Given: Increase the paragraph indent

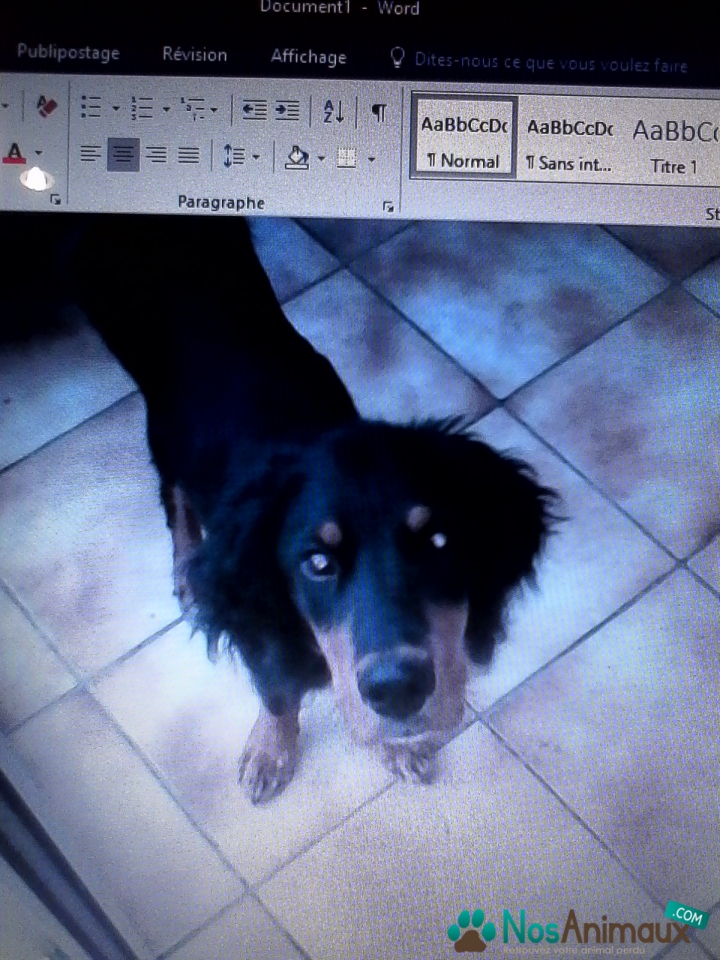Looking at the screenshot, I should [288, 111].
